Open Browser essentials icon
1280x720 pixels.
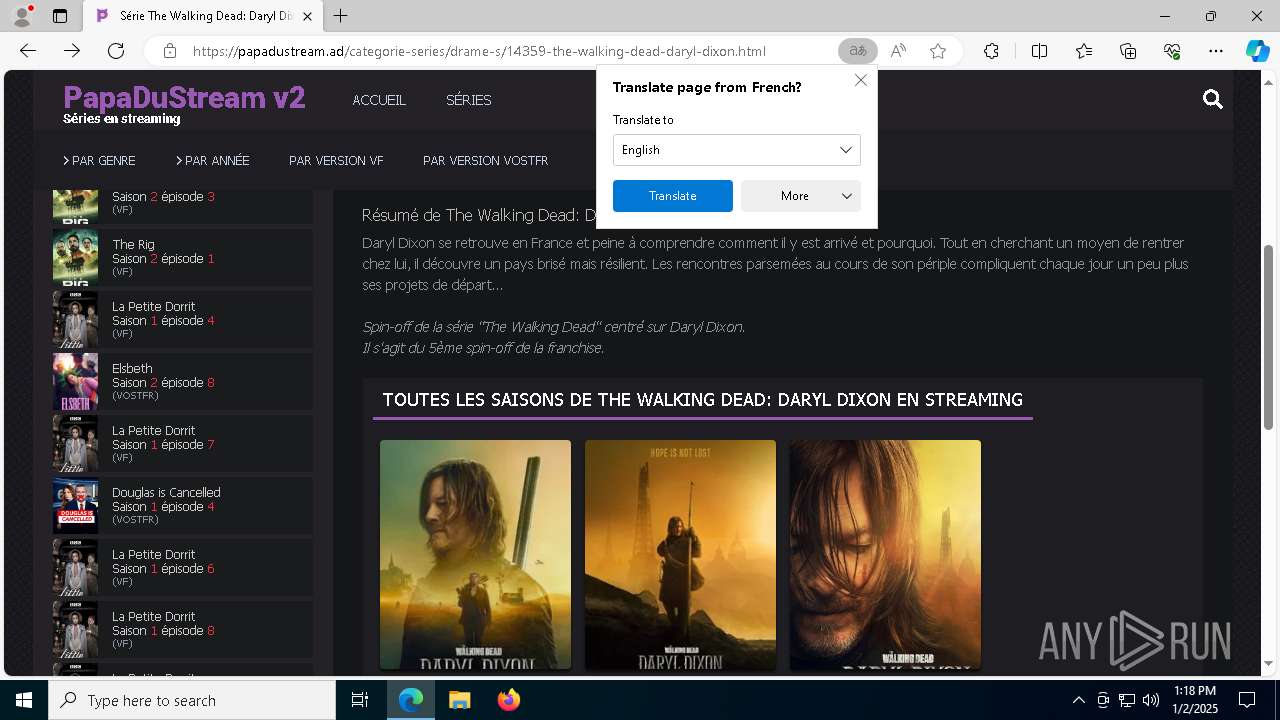click(x=1172, y=51)
